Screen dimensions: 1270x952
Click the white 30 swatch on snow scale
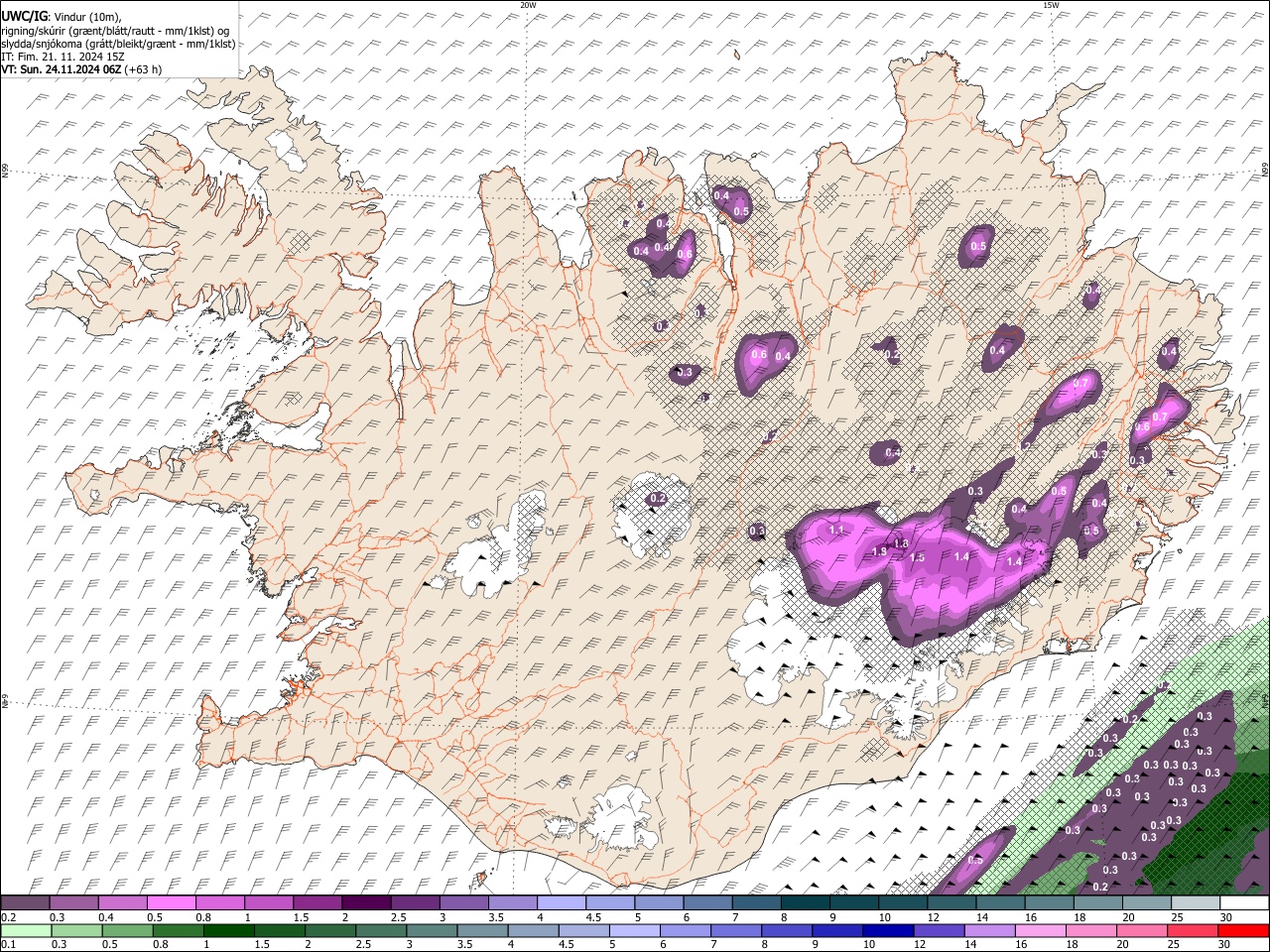pyautogui.click(x=1244, y=902)
